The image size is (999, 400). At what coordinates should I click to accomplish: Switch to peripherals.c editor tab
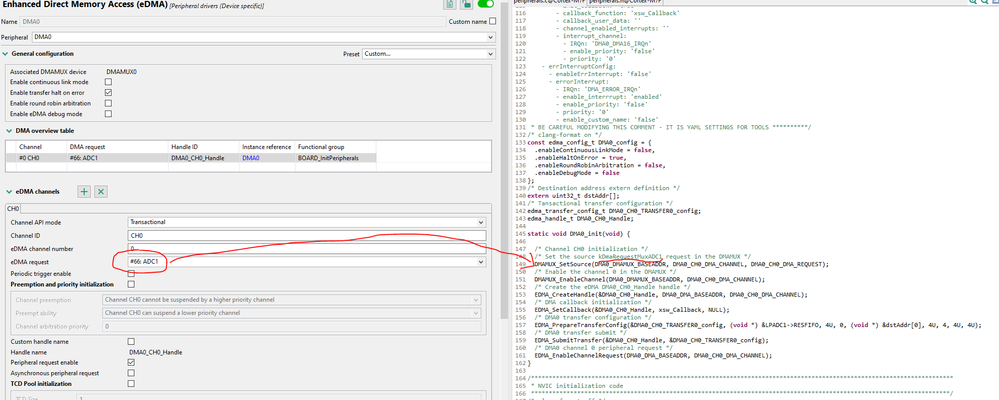(549, 3)
